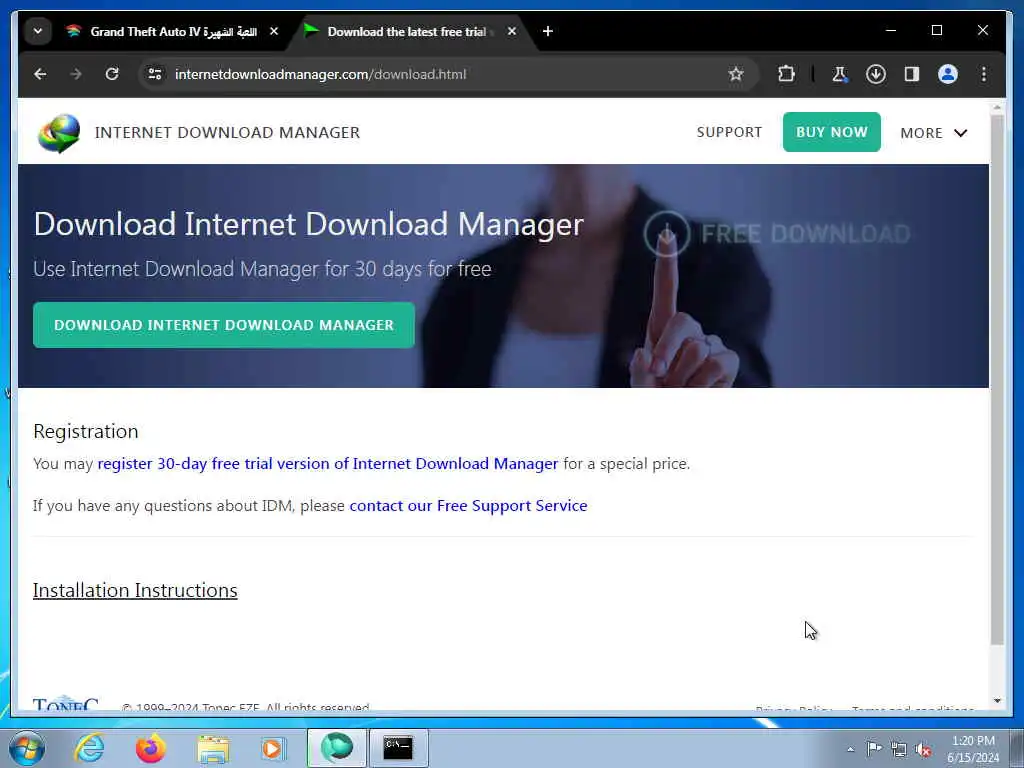The image size is (1024, 768).
Task: Show the browser downloads icon
Action: [876, 74]
